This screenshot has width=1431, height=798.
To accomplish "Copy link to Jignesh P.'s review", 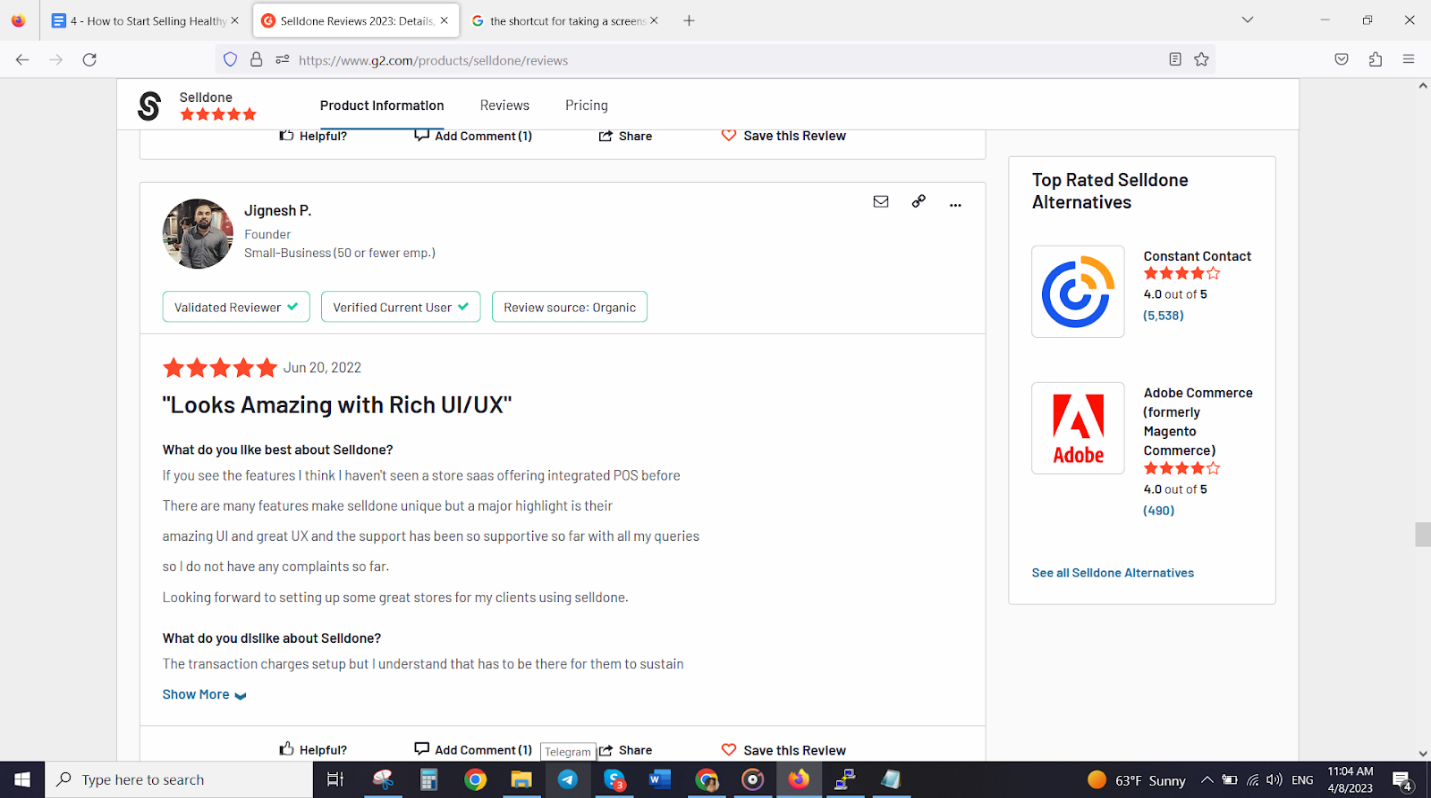I will tap(918, 202).
